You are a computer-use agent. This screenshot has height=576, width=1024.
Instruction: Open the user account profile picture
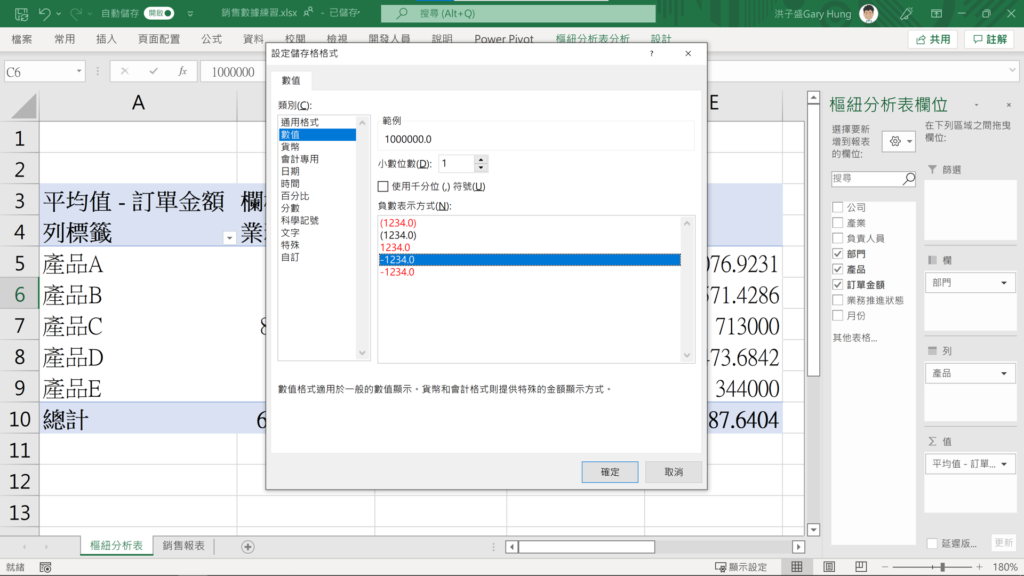(869, 13)
